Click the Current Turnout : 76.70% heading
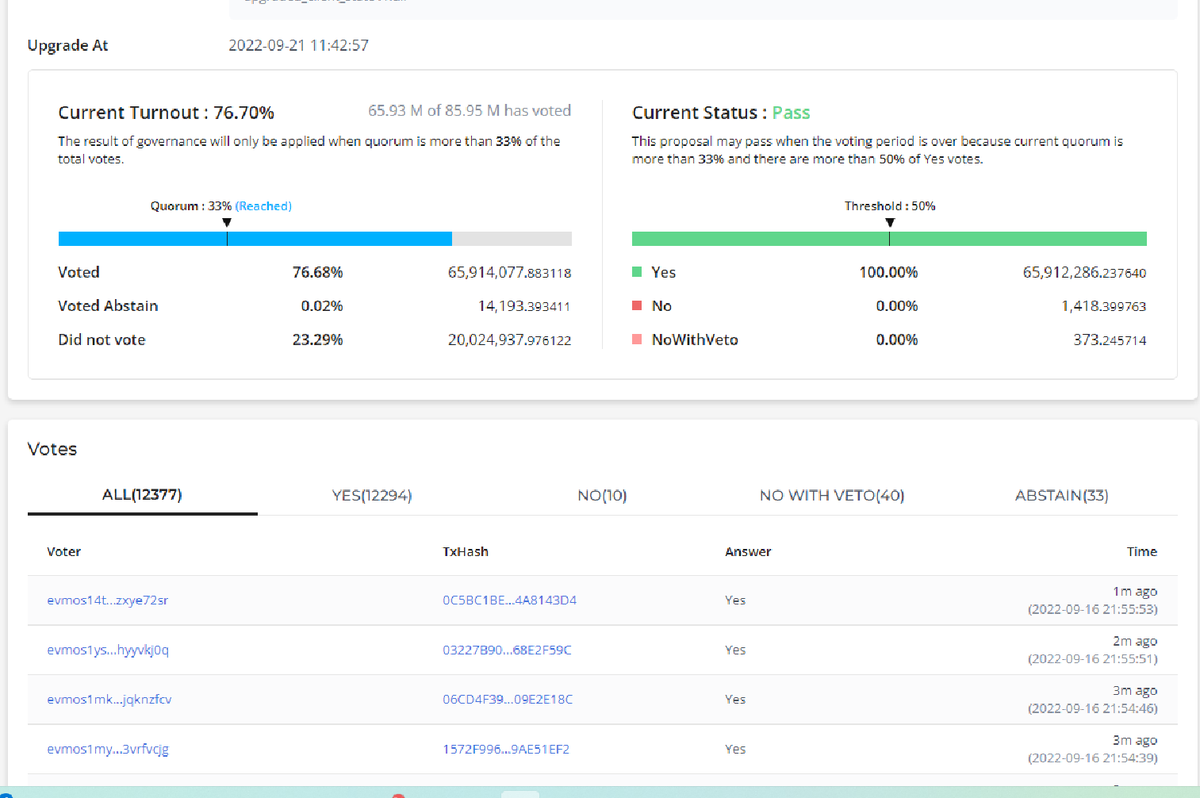 pyautogui.click(x=166, y=112)
